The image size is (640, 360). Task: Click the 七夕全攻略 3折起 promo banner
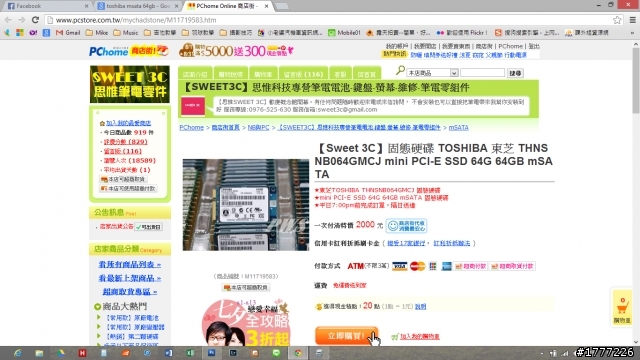point(246,322)
